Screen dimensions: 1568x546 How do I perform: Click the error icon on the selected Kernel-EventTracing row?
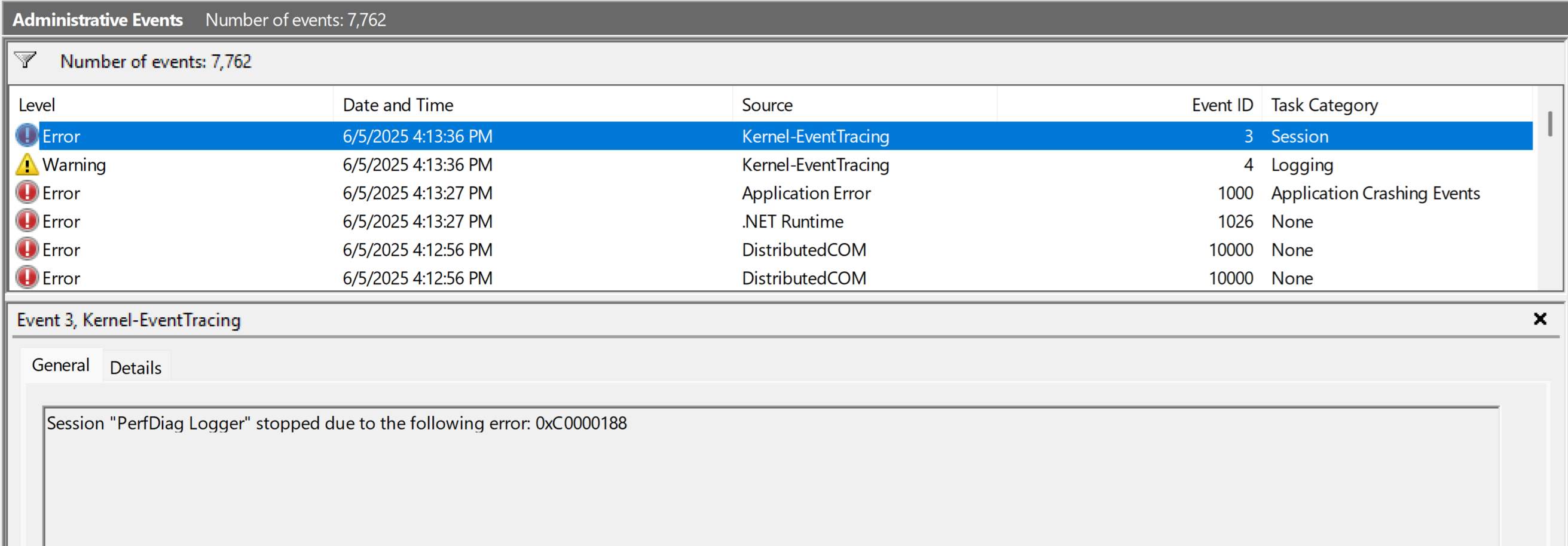27,136
